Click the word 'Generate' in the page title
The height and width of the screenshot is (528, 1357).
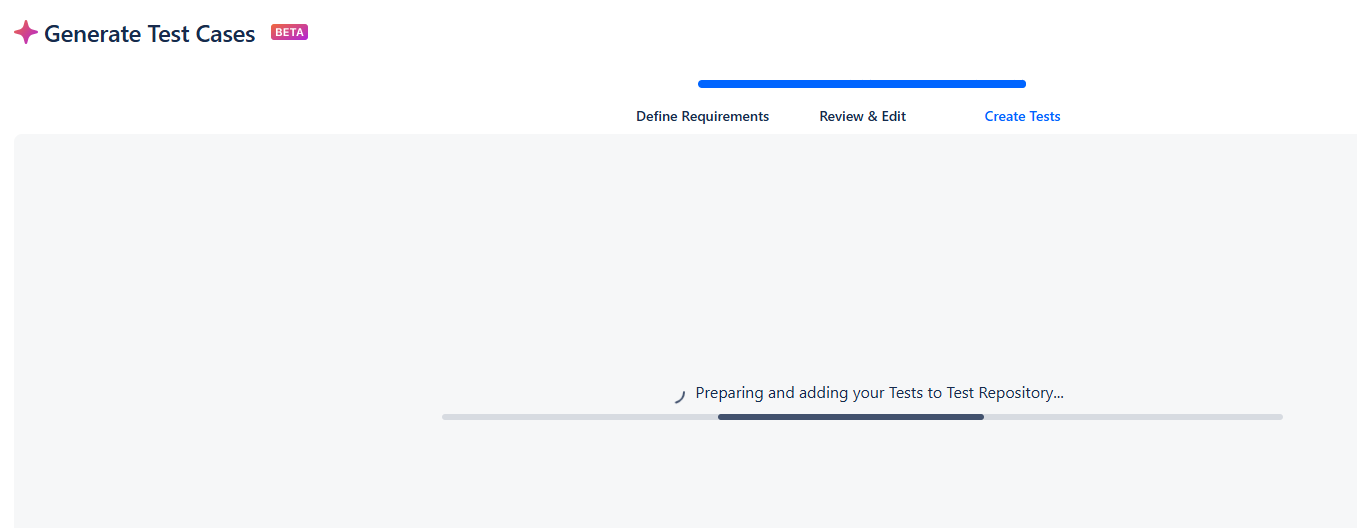[x=92, y=33]
